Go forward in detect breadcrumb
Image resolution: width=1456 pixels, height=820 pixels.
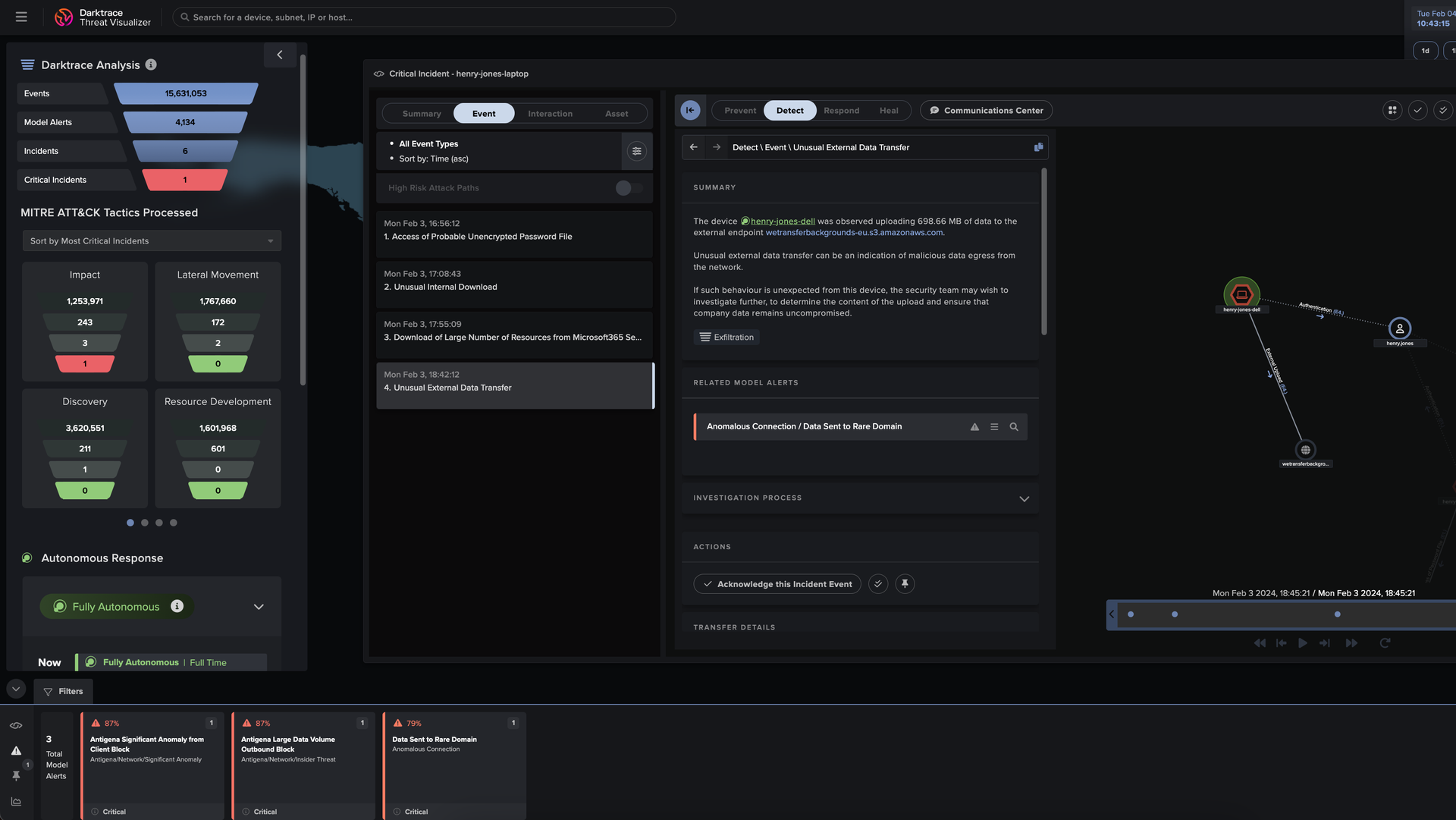click(x=717, y=147)
